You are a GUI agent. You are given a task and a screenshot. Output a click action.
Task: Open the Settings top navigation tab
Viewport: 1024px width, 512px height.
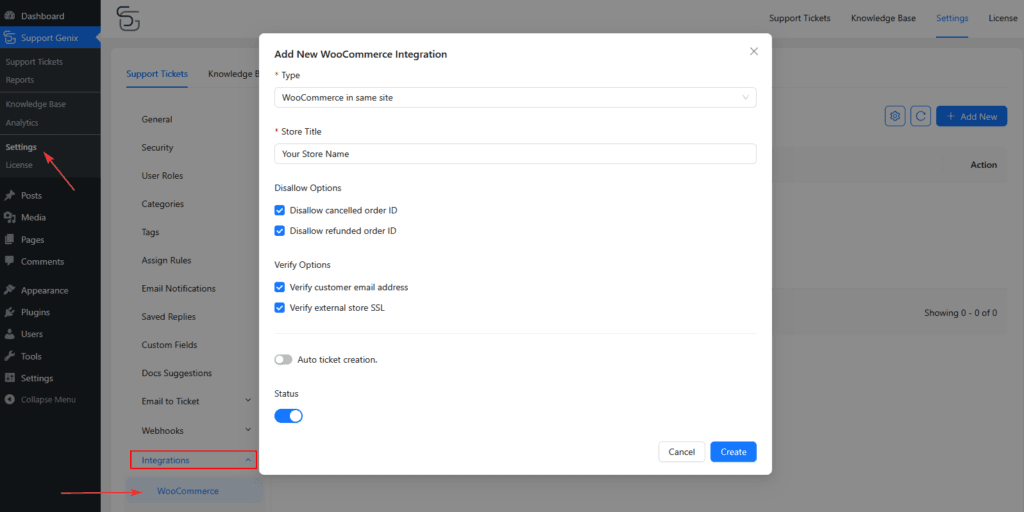point(952,18)
